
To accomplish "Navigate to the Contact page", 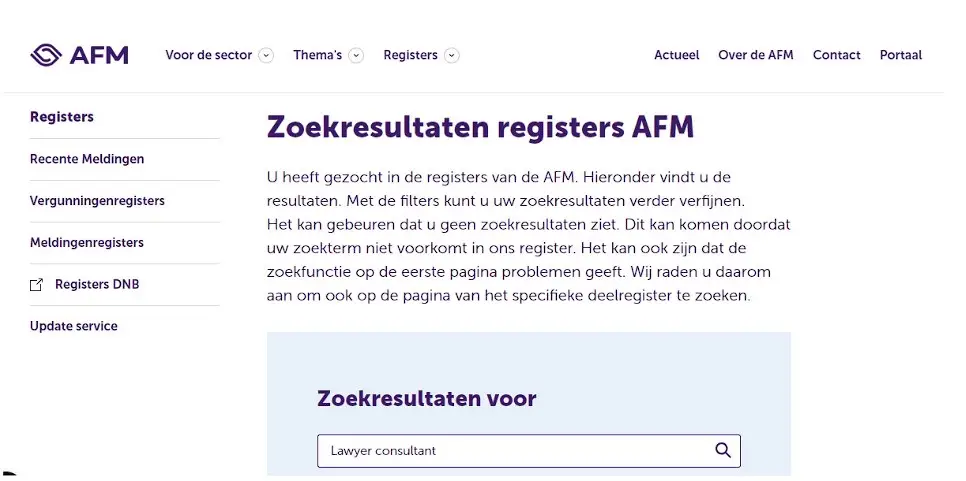I will [x=836, y=55].
